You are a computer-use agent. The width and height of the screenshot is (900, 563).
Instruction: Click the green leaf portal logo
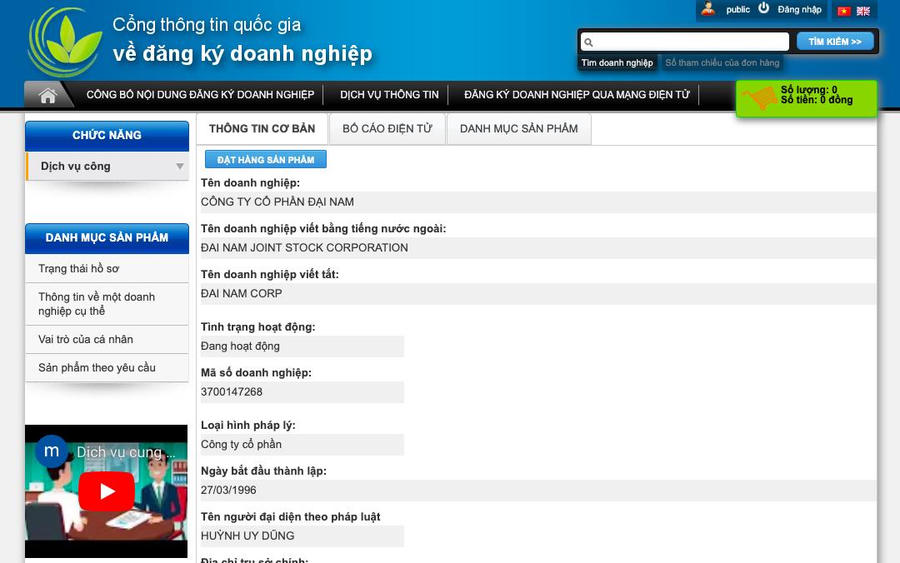point(65,41)
